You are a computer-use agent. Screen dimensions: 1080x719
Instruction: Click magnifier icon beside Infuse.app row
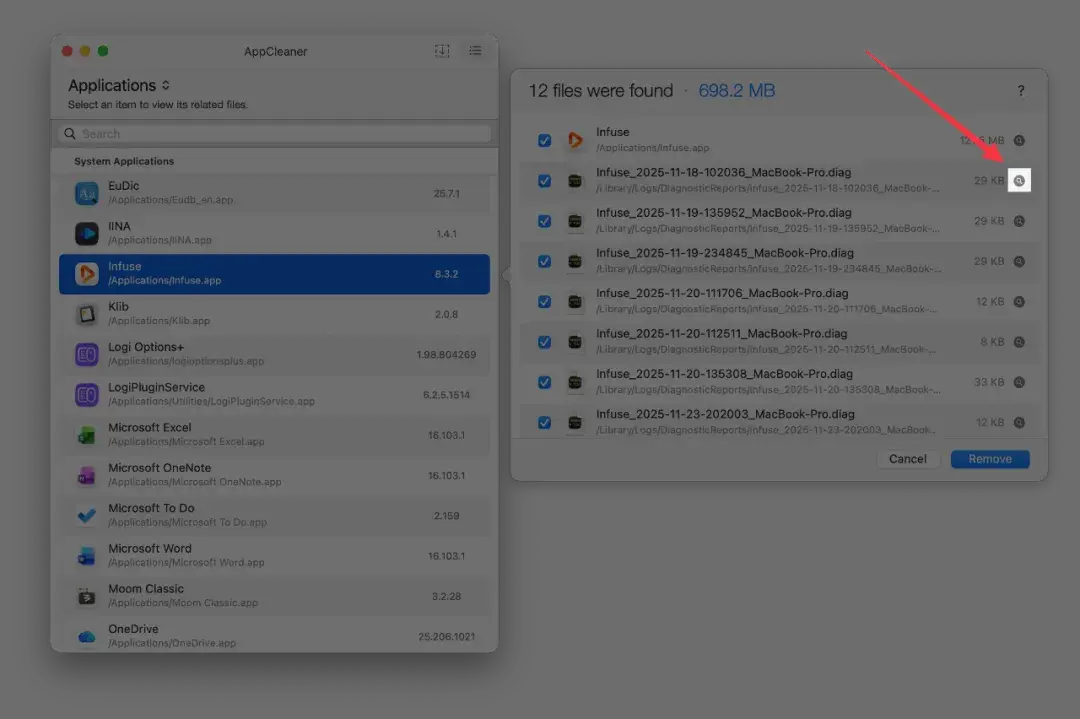(1019, 140)
